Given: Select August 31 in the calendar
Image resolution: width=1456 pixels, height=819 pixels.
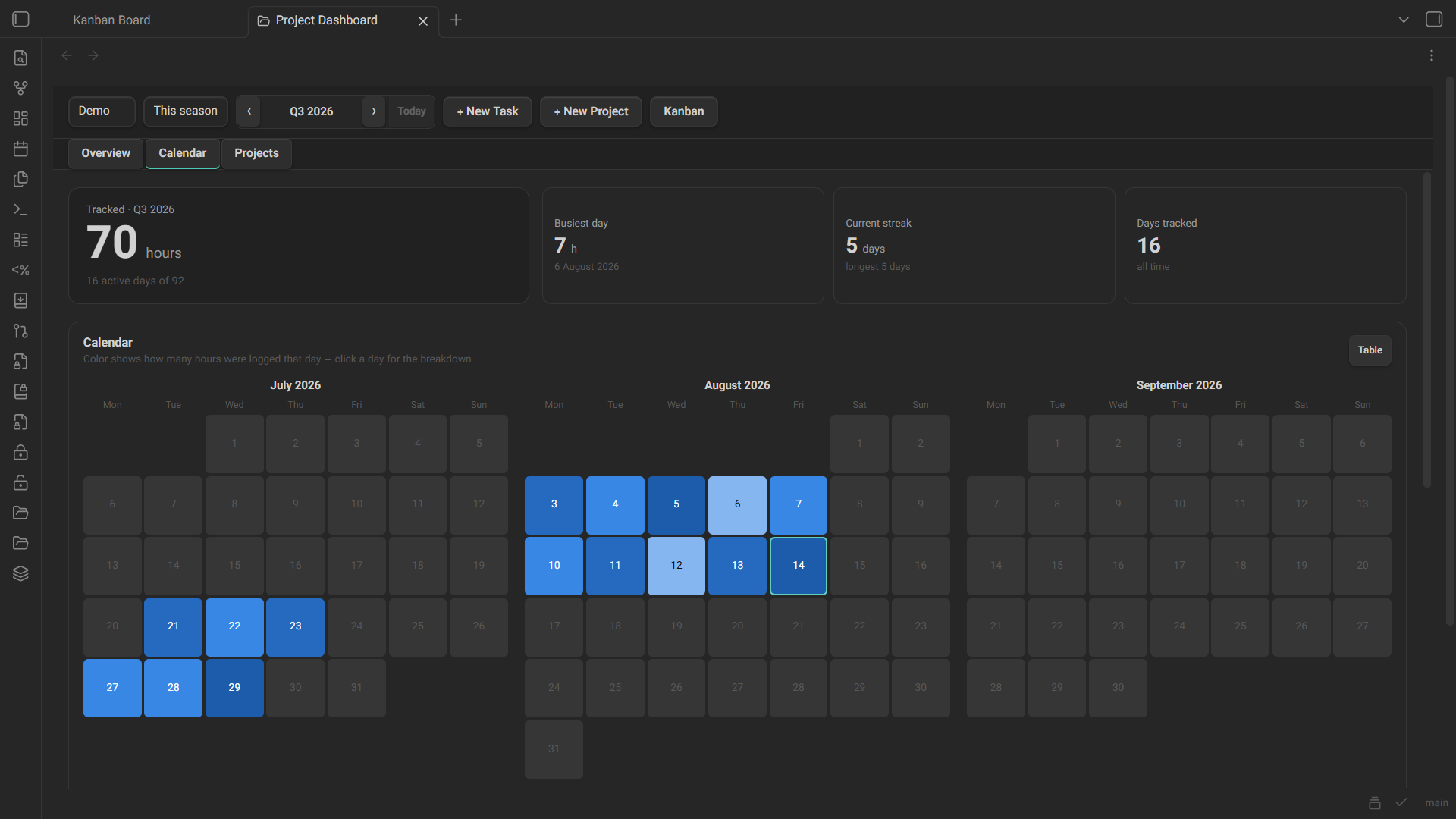Looking at the screenshot, I should point(554,749).
